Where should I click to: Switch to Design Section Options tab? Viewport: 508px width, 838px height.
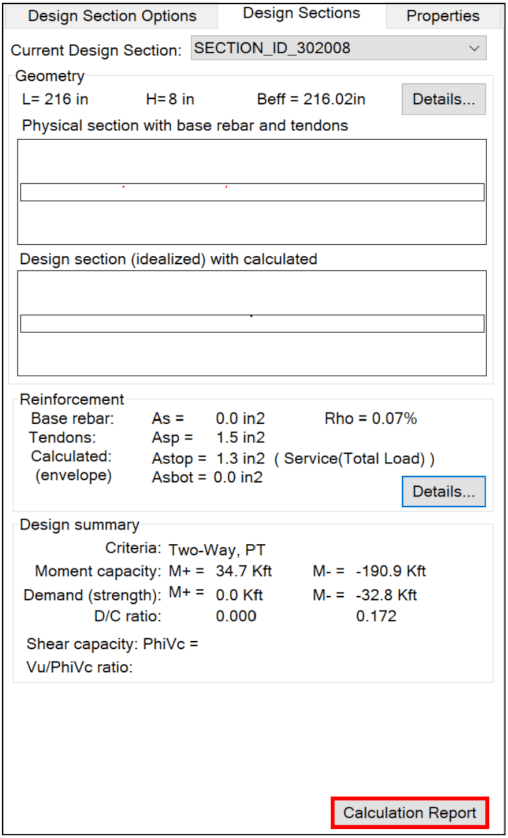112,15
